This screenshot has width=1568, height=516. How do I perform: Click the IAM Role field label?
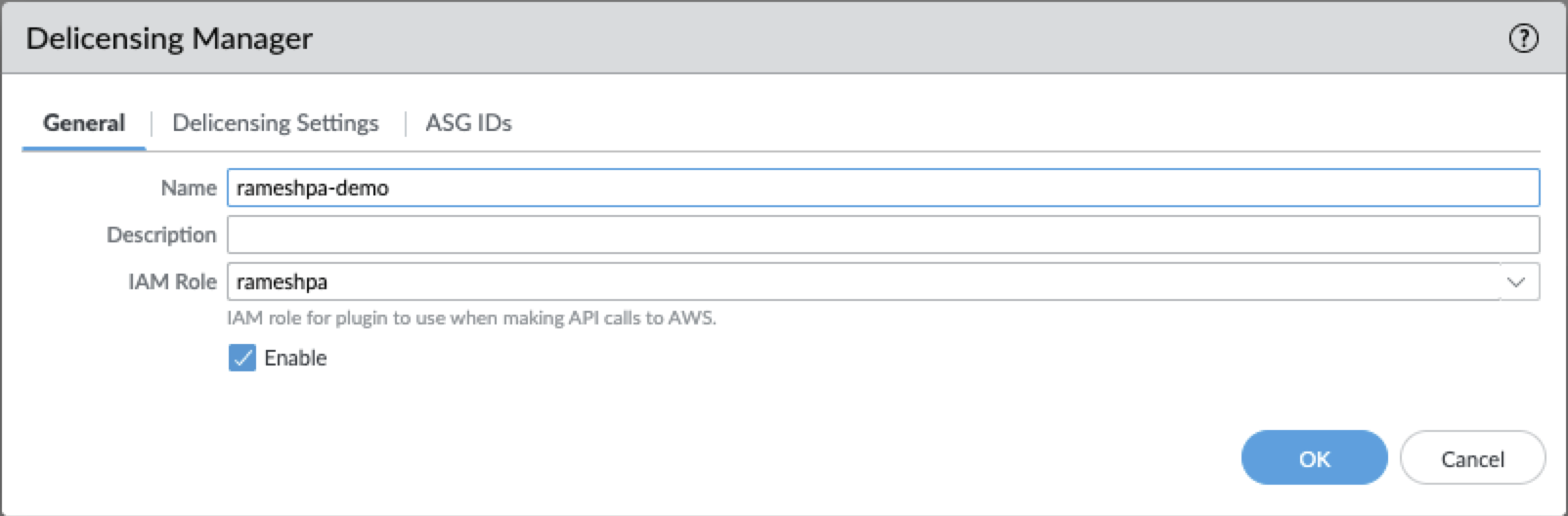(x=172, y=281)
